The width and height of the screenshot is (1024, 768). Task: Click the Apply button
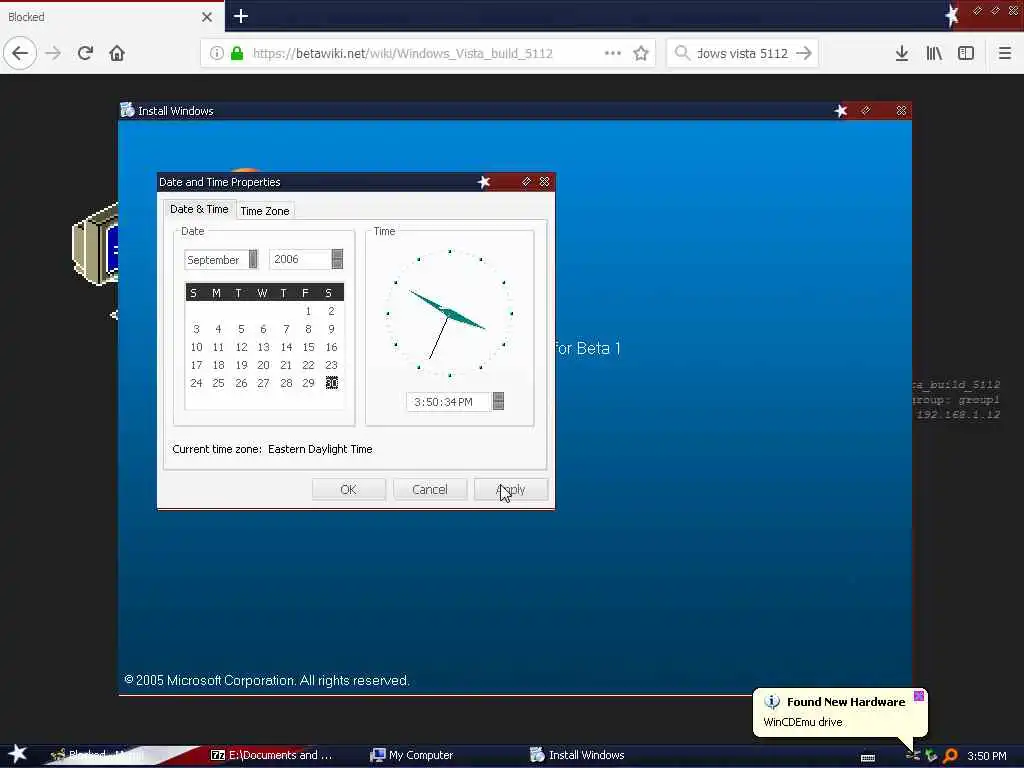[x=511, y=489]
